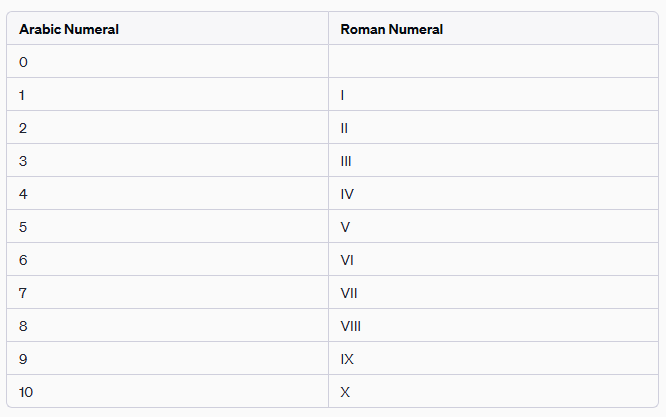
Task: Click the Arabic numeral 7 cell
Action: 24,293
